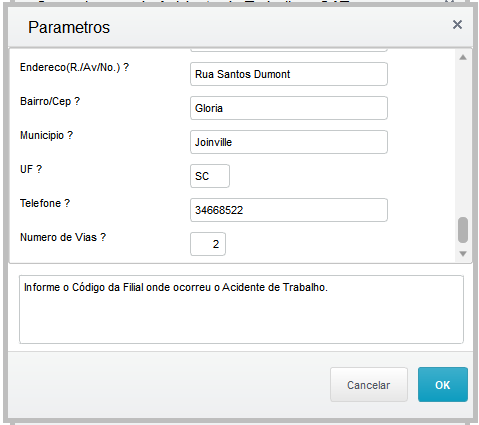This screenshot has height=425, width=479.
Task: Click the vertical scrollbar thumb
Action: (463, 230)
